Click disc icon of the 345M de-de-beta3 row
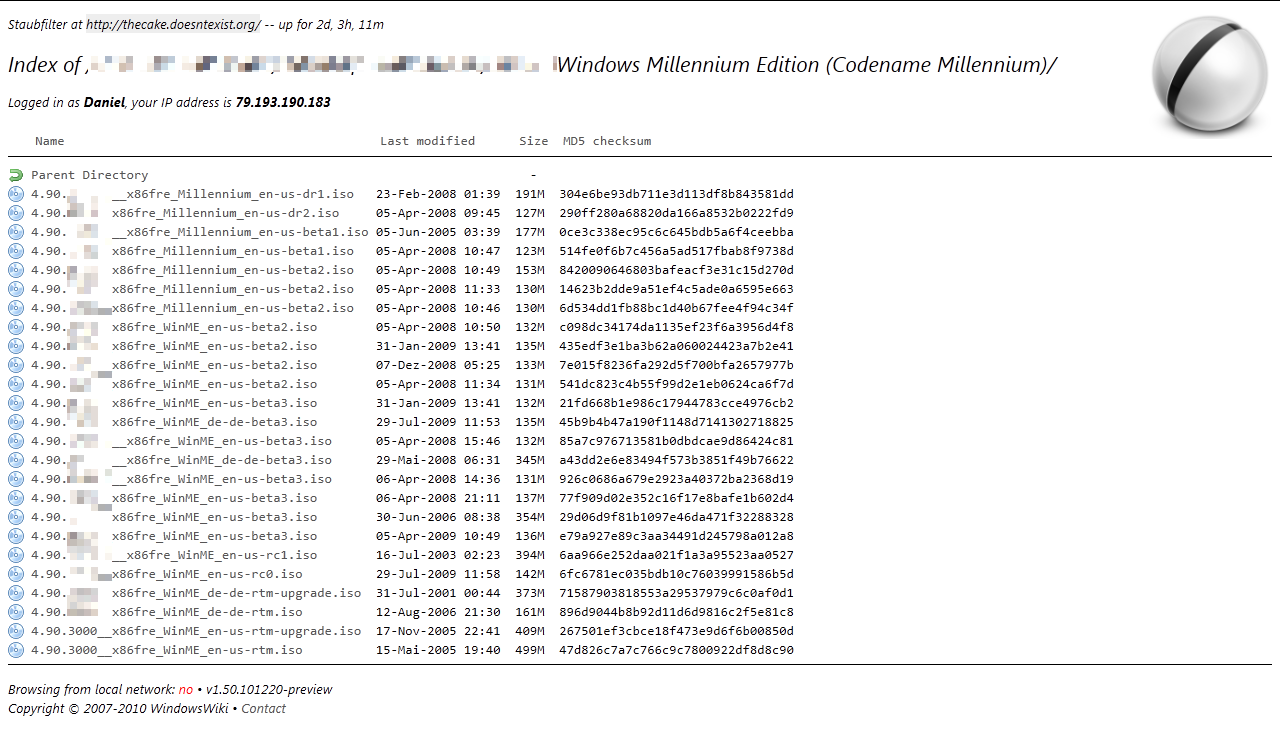1280x733 pixels. [15, 460]
